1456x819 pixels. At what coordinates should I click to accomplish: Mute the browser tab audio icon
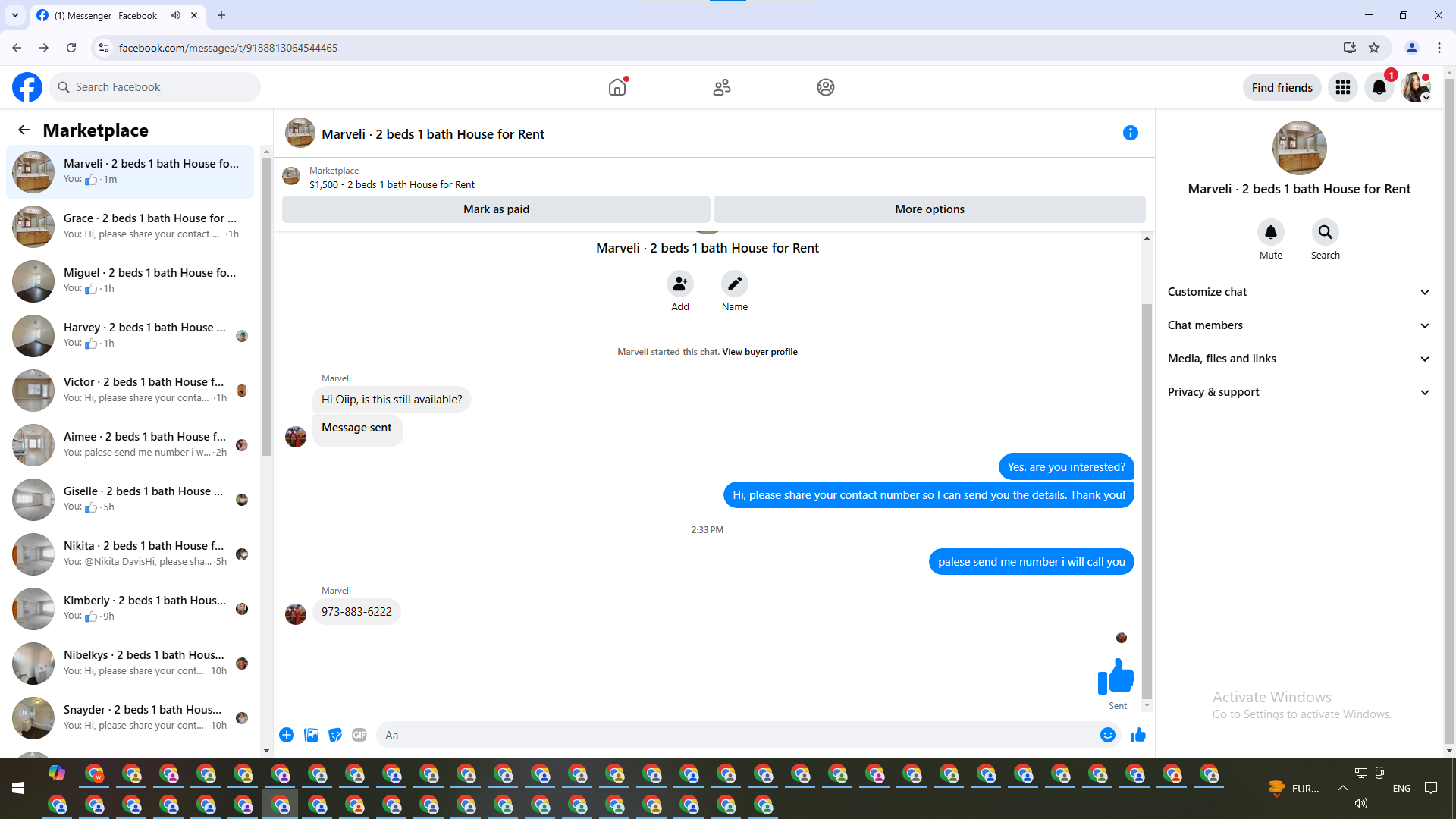click(x=176, y=15)
